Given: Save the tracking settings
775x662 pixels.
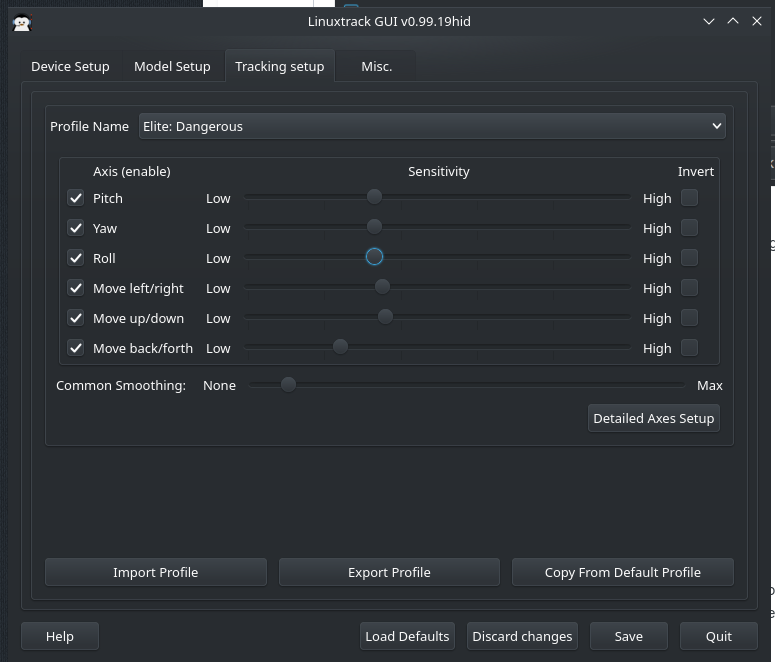Looking at the screenshot, I should pos(628,636).
